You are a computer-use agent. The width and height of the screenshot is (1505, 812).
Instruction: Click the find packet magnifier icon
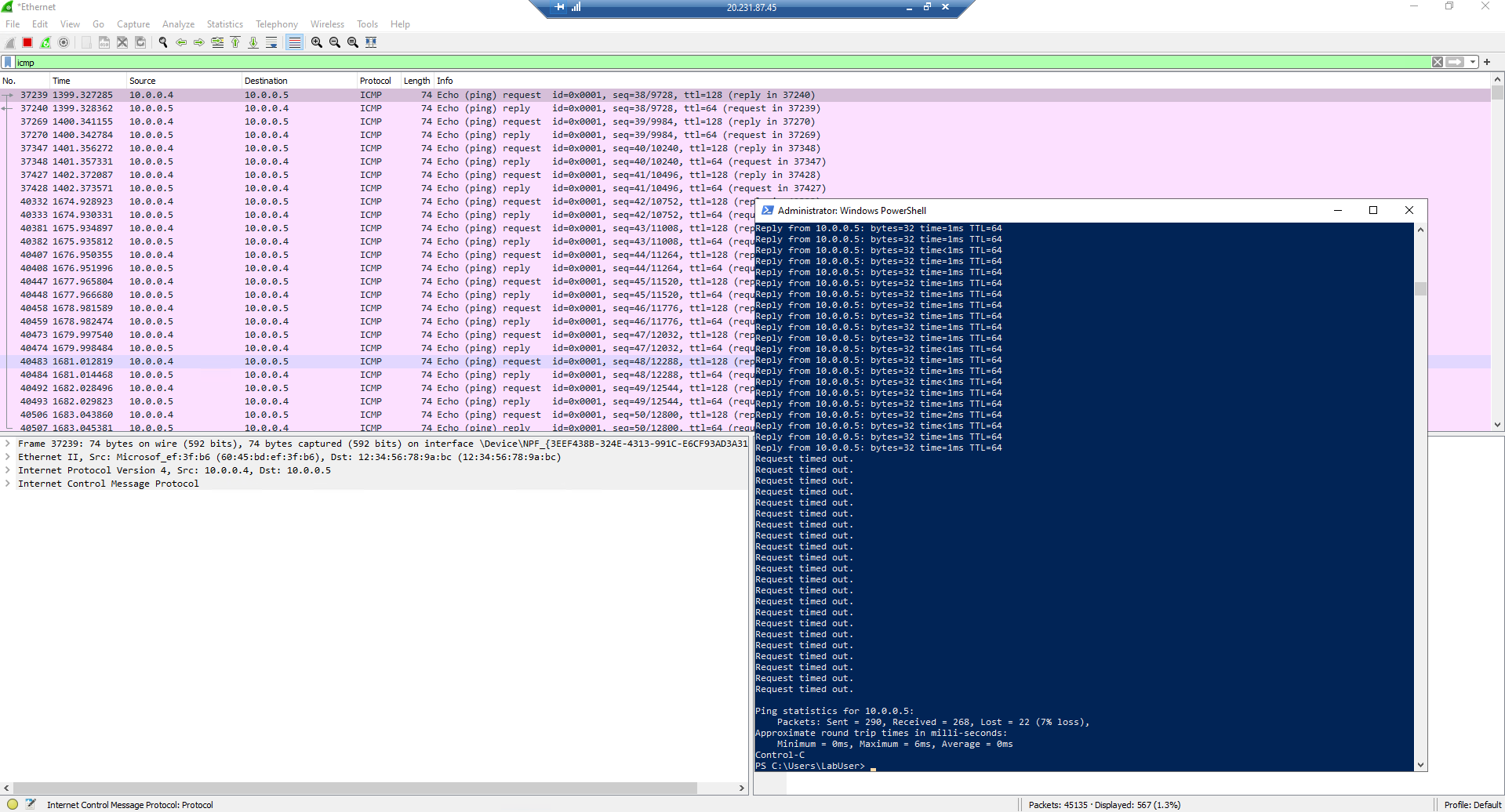(x=162, y=42)
